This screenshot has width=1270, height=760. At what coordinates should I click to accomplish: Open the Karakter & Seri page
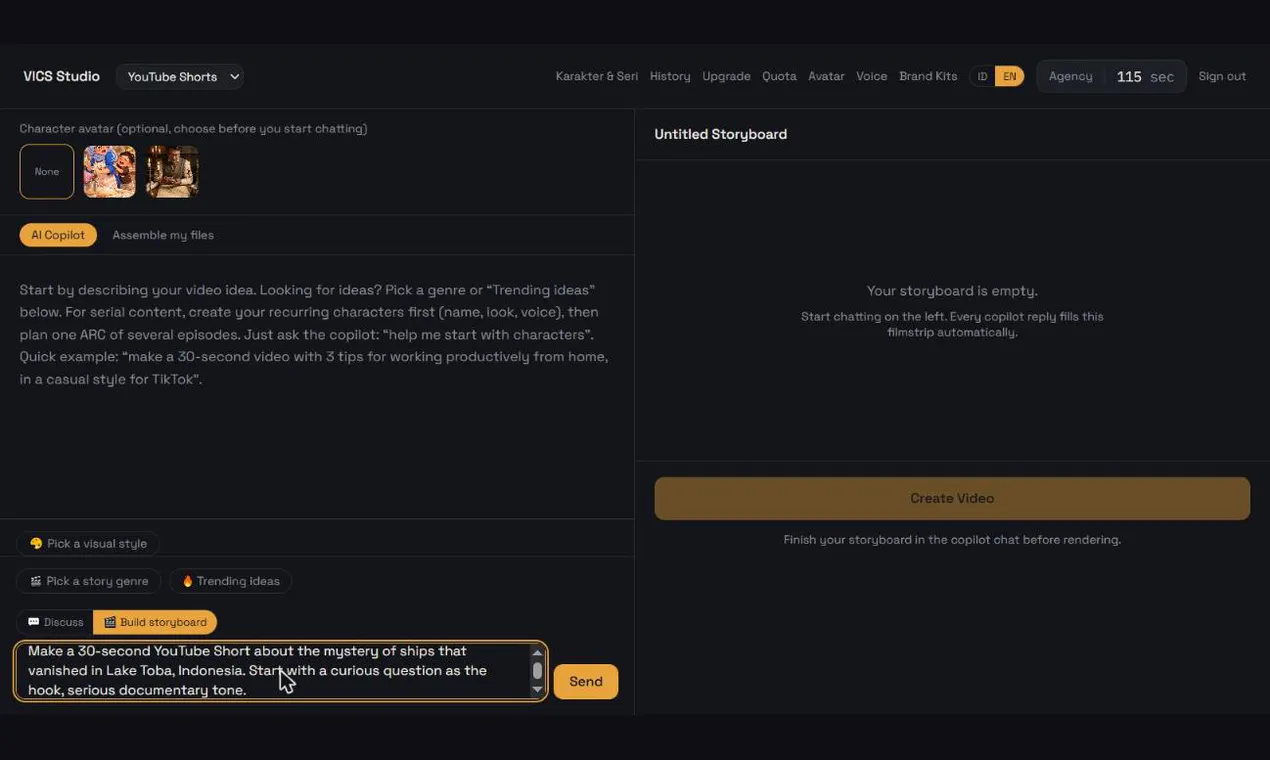coord(596,77)
